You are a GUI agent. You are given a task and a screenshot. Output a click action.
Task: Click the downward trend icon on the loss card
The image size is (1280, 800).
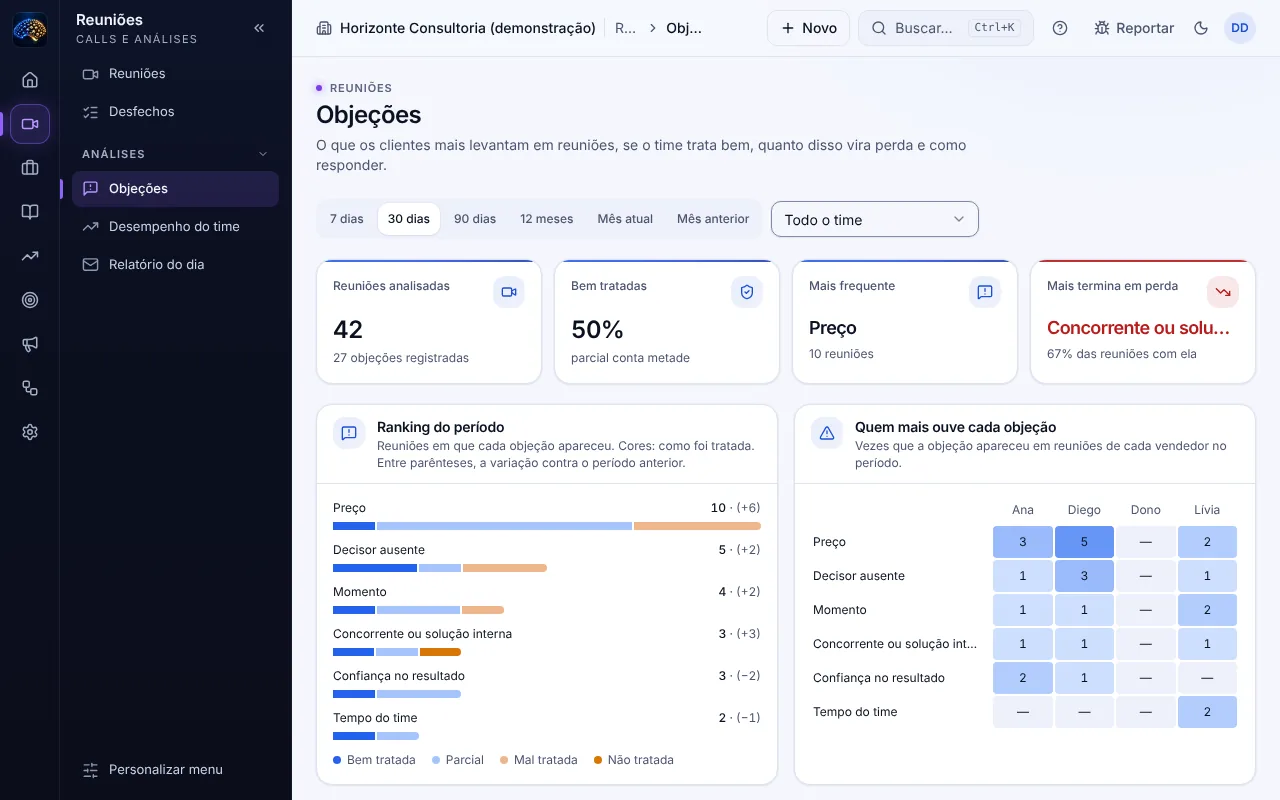[x=1223, y=292]
